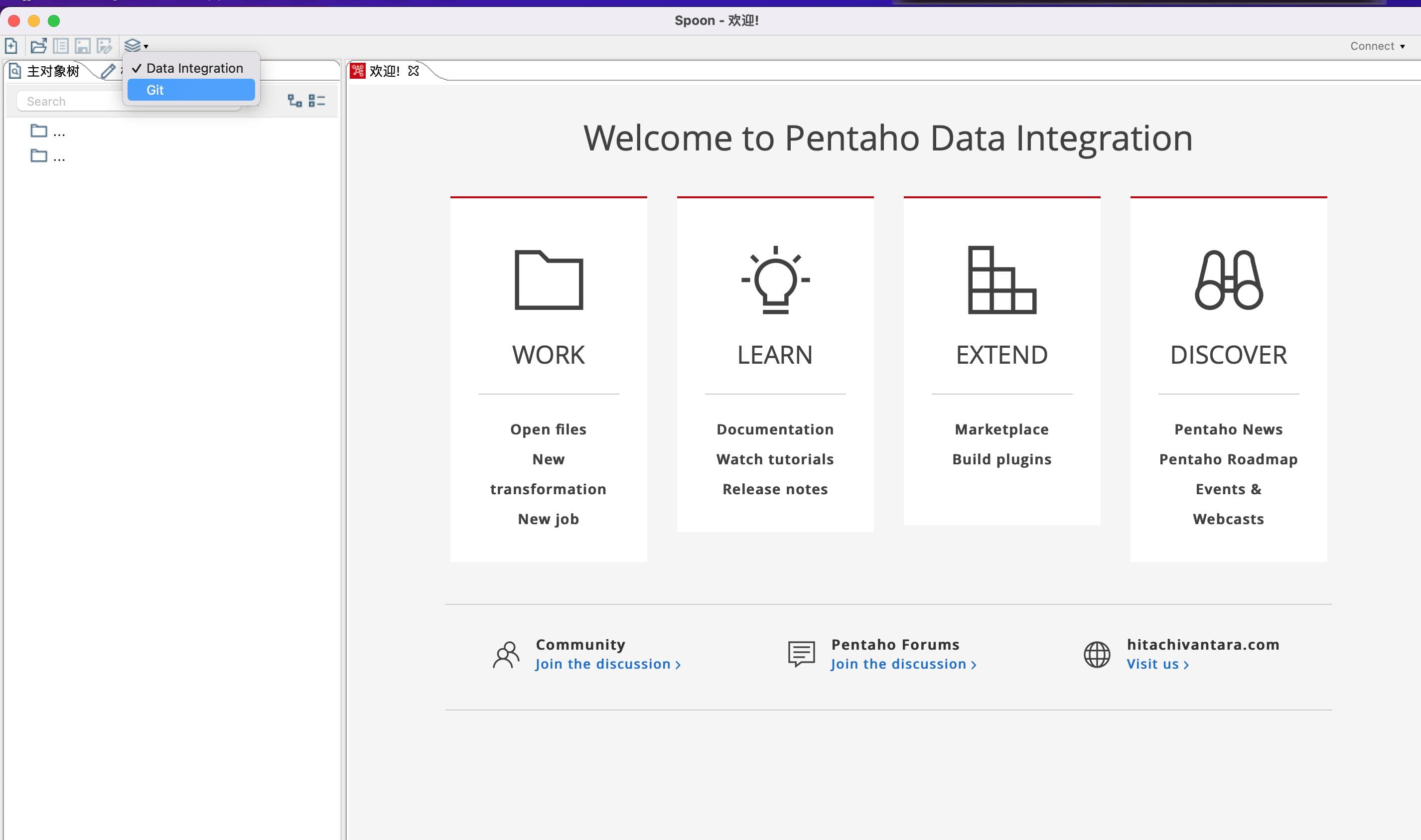Image resolution: width=1421 pixels, height=840 pixels.
Task: Click the LEARN heading
Action: 775,355
